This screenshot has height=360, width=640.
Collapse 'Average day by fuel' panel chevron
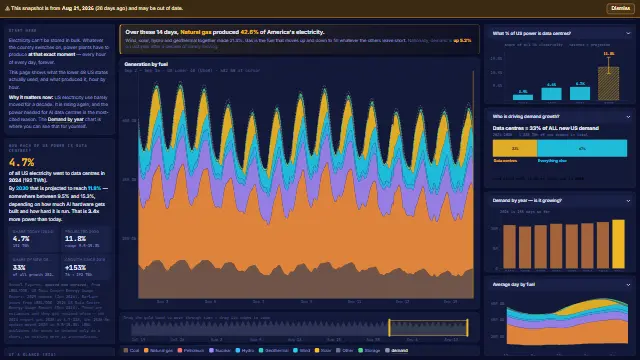pyautogui.click(x=628, y=284)
